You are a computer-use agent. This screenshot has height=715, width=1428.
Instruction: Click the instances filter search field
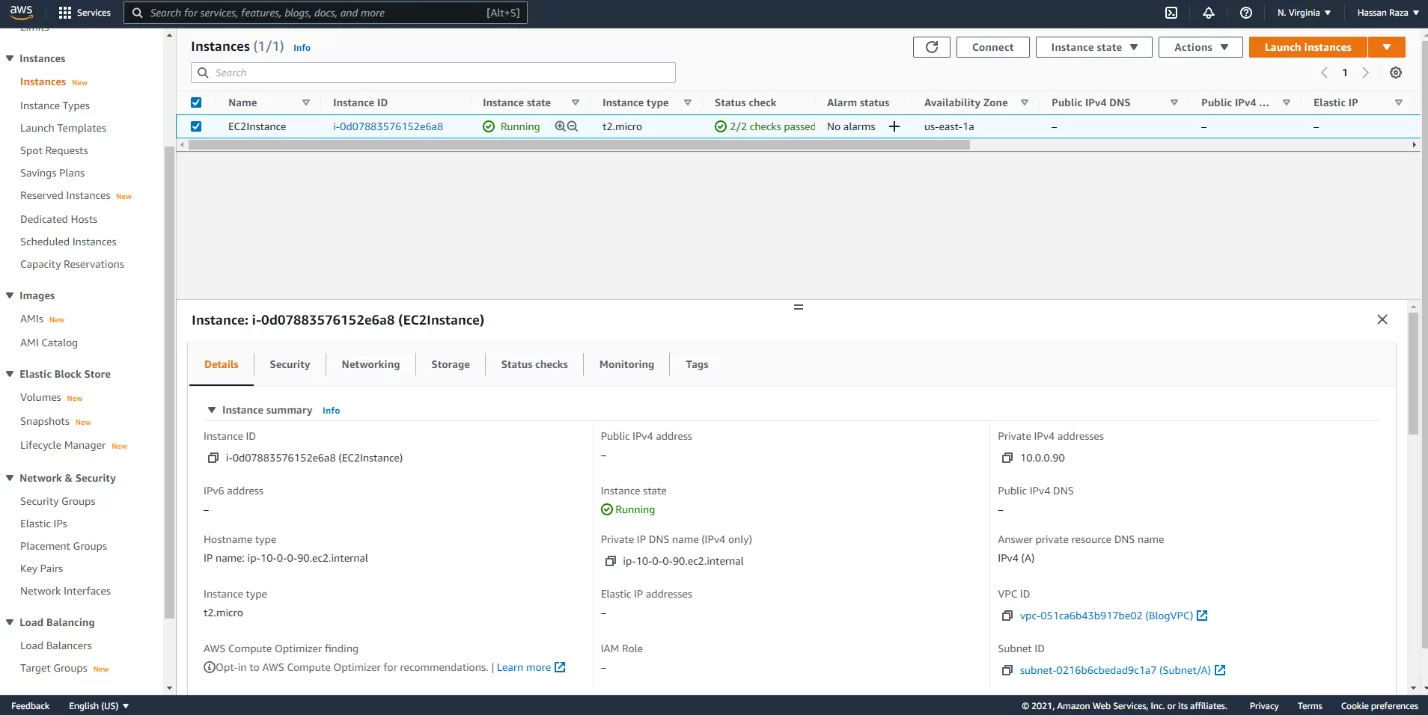[x=433, y=72]
